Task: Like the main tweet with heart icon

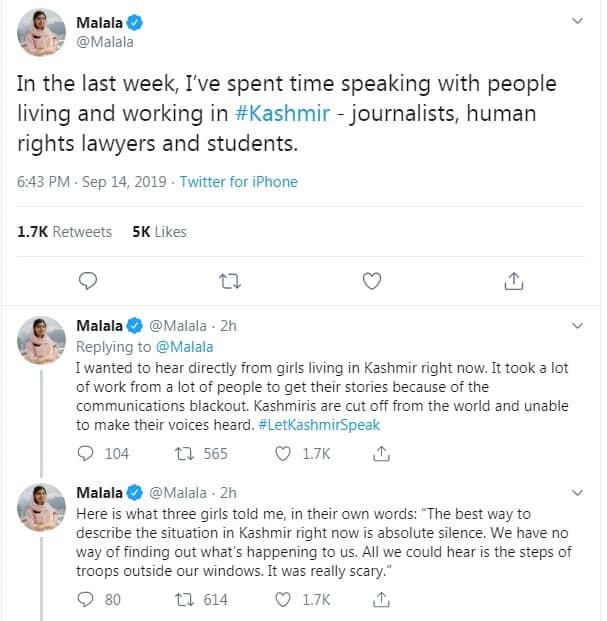Action: coord(372,281)
